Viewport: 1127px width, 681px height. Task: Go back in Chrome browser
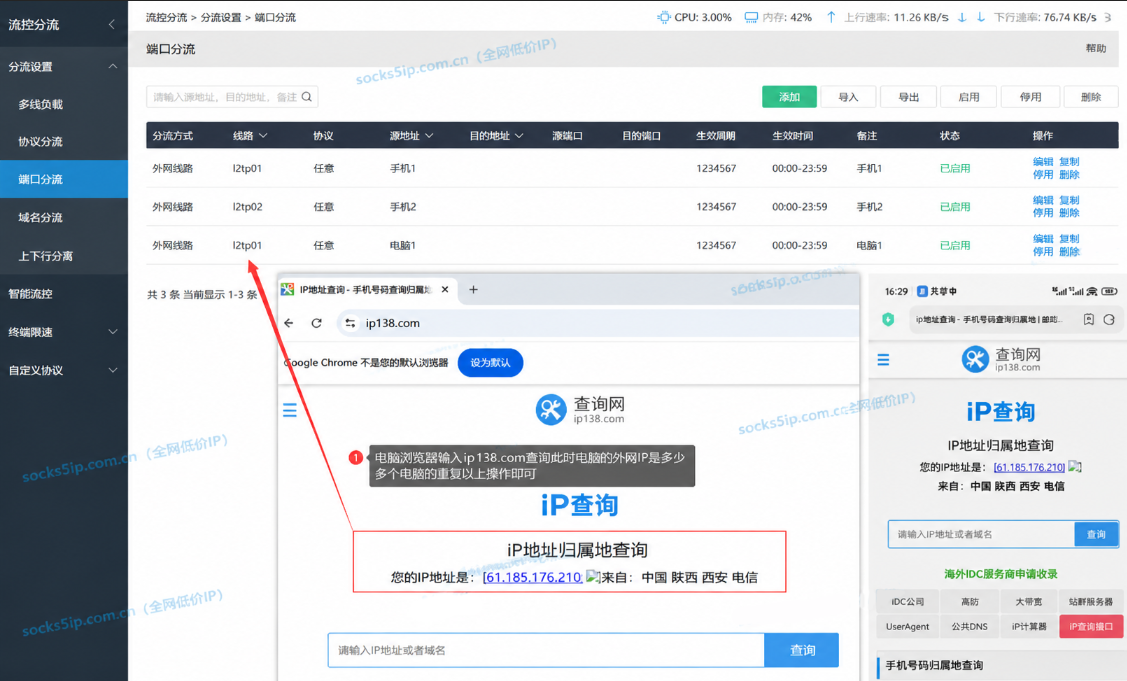(289, 323)
